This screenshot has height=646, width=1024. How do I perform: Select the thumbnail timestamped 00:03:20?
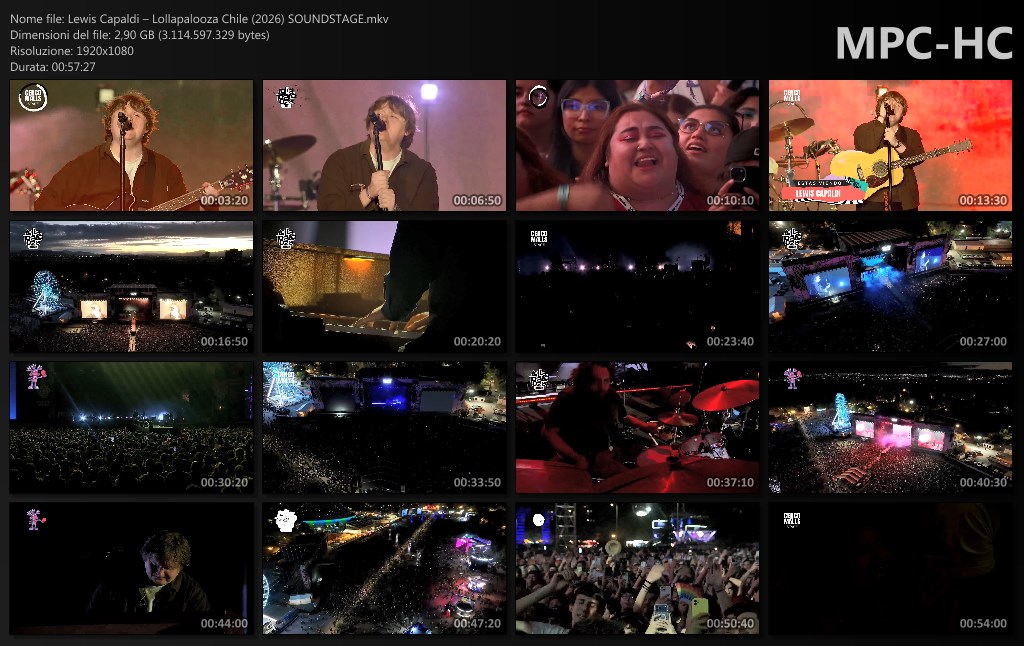131,145
